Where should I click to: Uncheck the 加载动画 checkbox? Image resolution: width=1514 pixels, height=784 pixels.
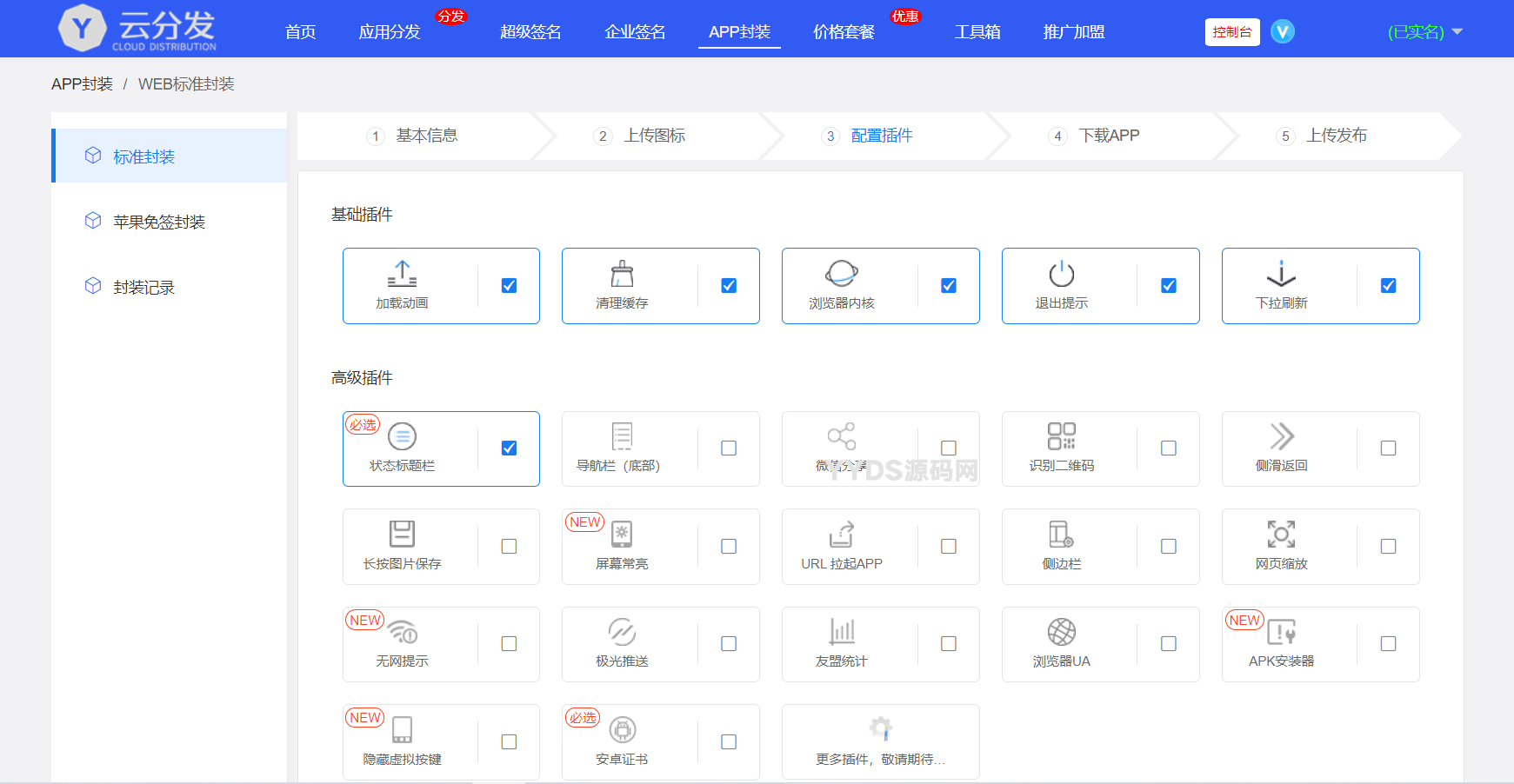coord(510,285)
